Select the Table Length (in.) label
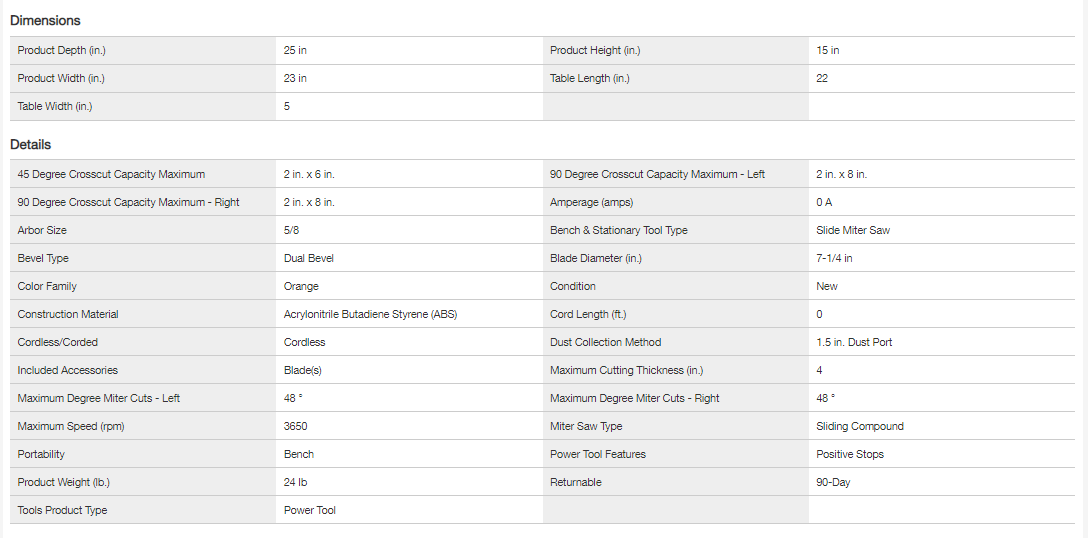This screenshot has width=1088, height=538. (590, 78)
